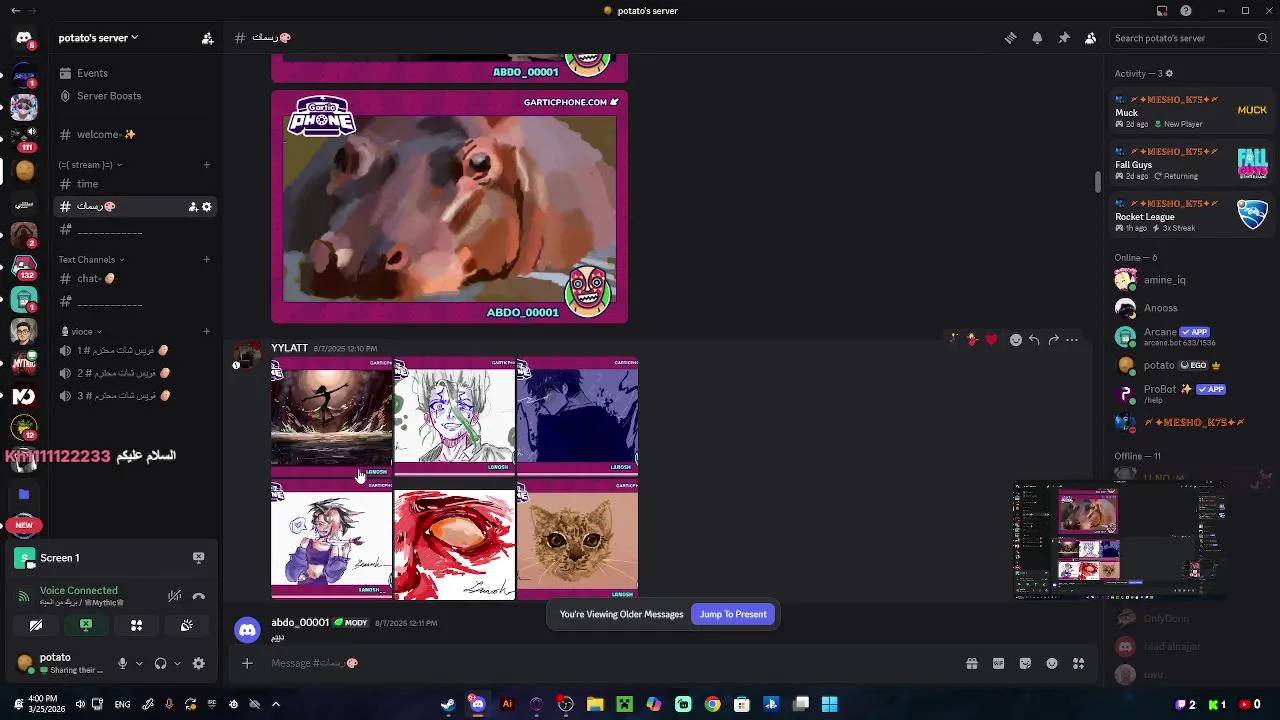Image resolution: width=1280 pixels, height=720 pixels.
Task: Open Direct Messages home icon
Action: pyautogui.click(x=24, y=38)
